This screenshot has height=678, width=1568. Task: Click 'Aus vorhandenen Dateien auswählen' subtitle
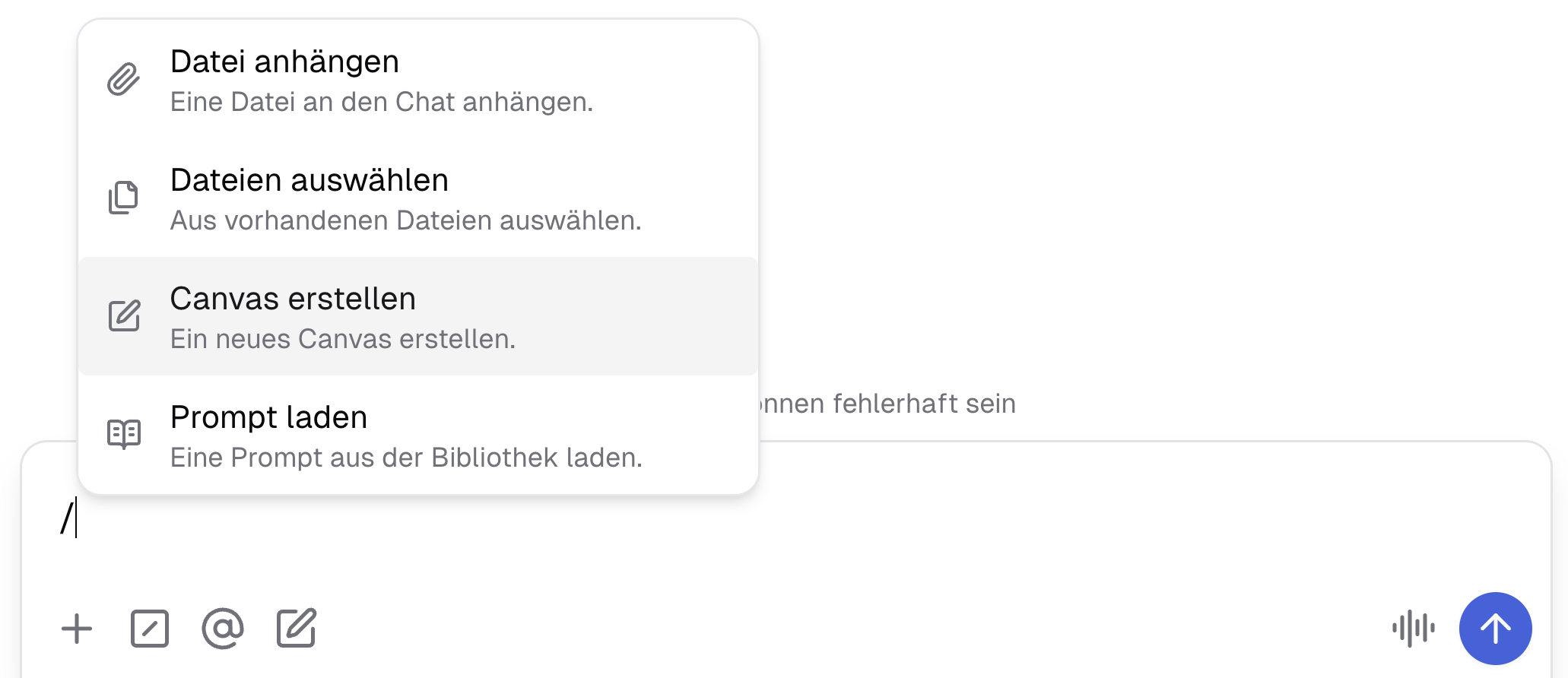(x=406, y=220)
